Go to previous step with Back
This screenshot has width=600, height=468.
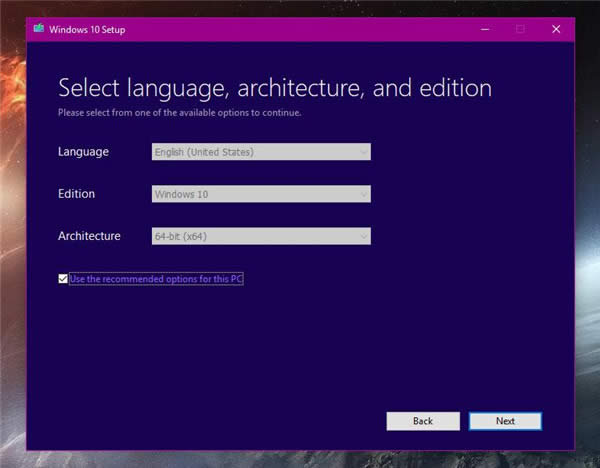pyautogui.click(x=423, y=421)
